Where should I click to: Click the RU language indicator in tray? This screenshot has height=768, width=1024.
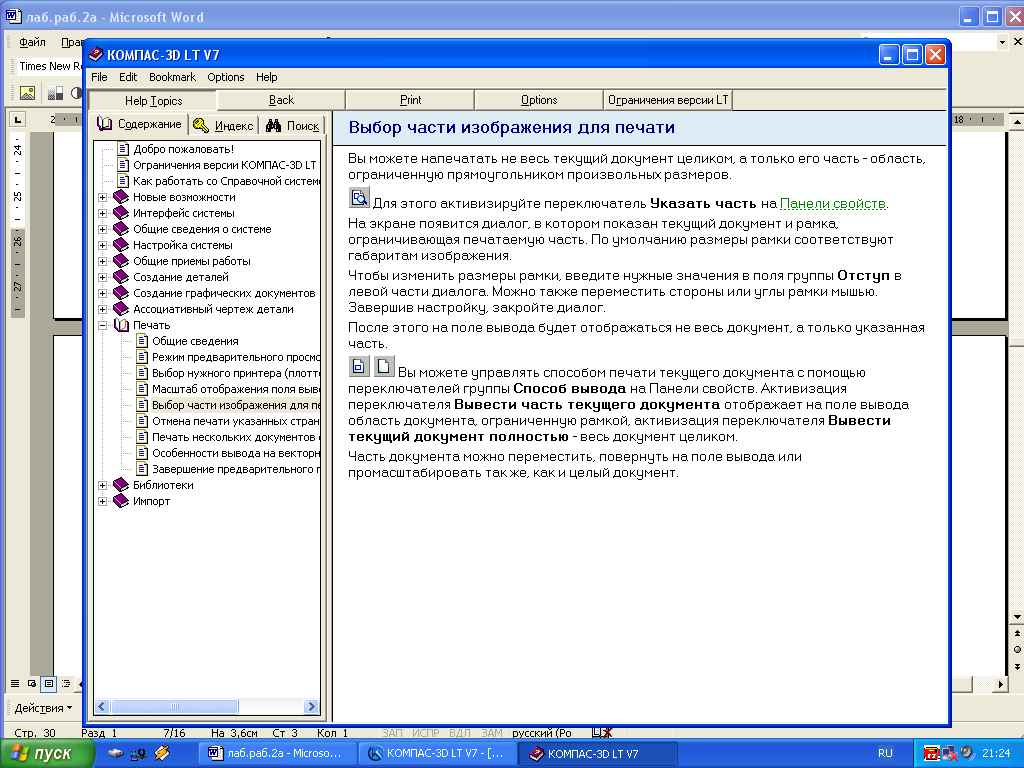[885, 753]
